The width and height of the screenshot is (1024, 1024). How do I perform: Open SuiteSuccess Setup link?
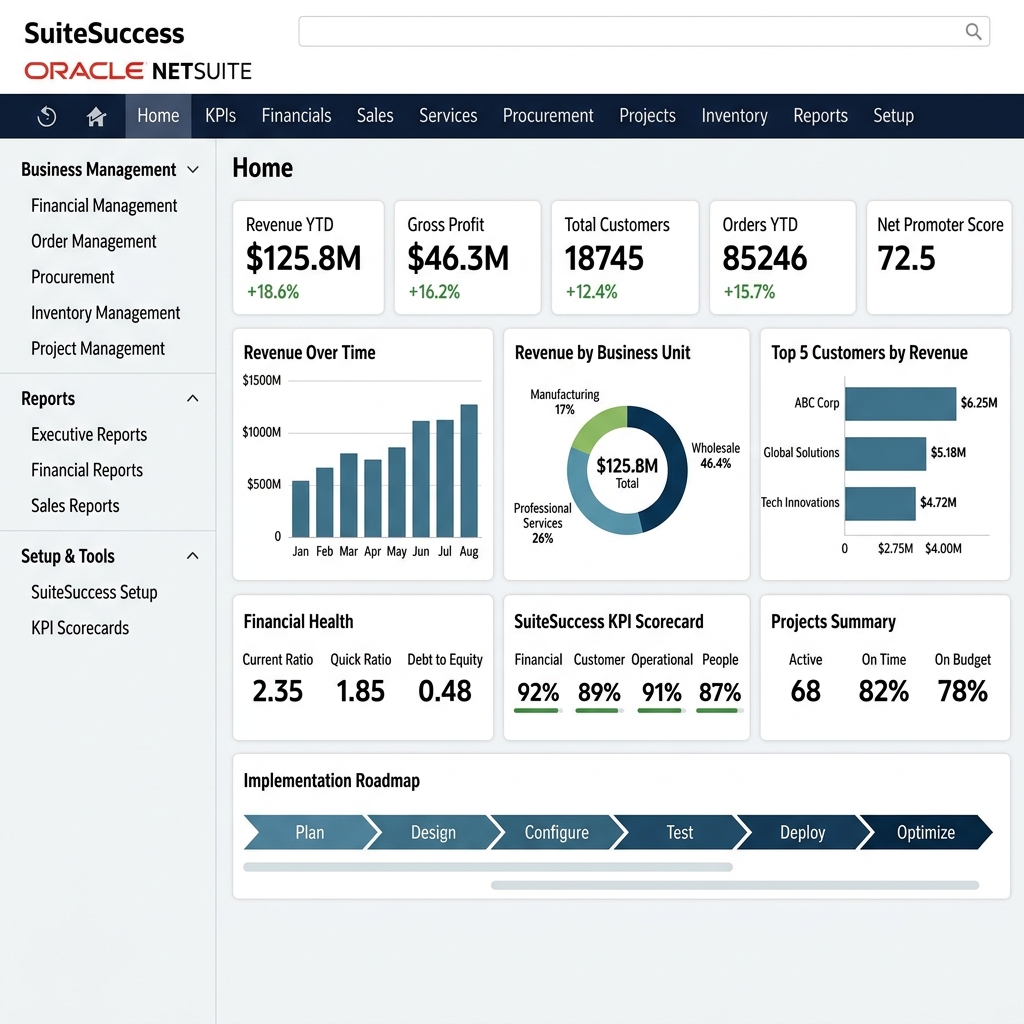(x=94, y=592)
